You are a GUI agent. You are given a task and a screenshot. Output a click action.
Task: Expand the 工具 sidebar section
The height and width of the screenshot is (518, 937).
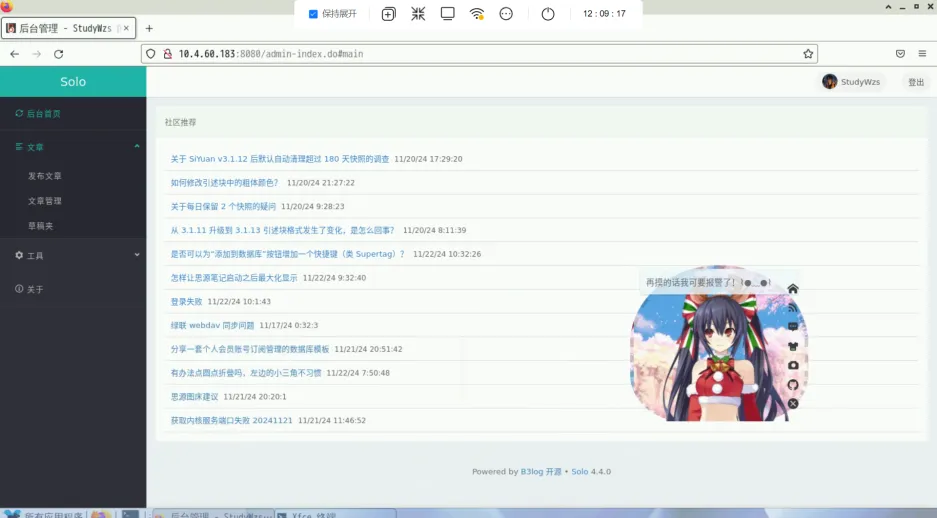point(73,256)
